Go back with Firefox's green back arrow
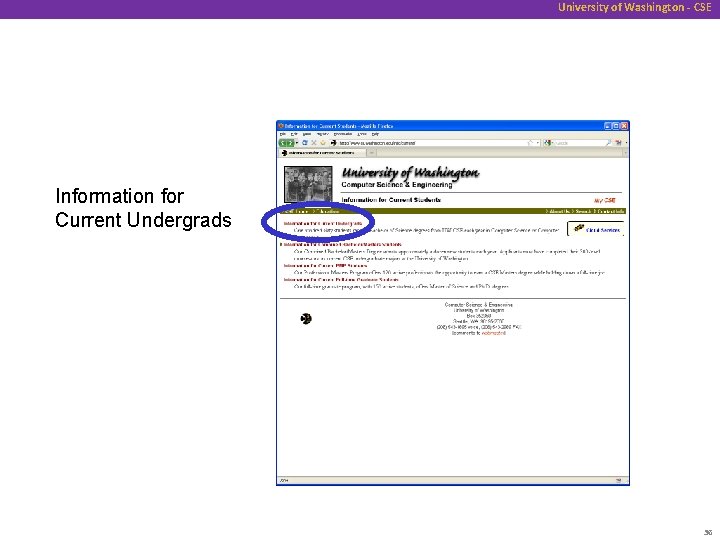This screenshot has height=540, width=720. coord(283,143)
